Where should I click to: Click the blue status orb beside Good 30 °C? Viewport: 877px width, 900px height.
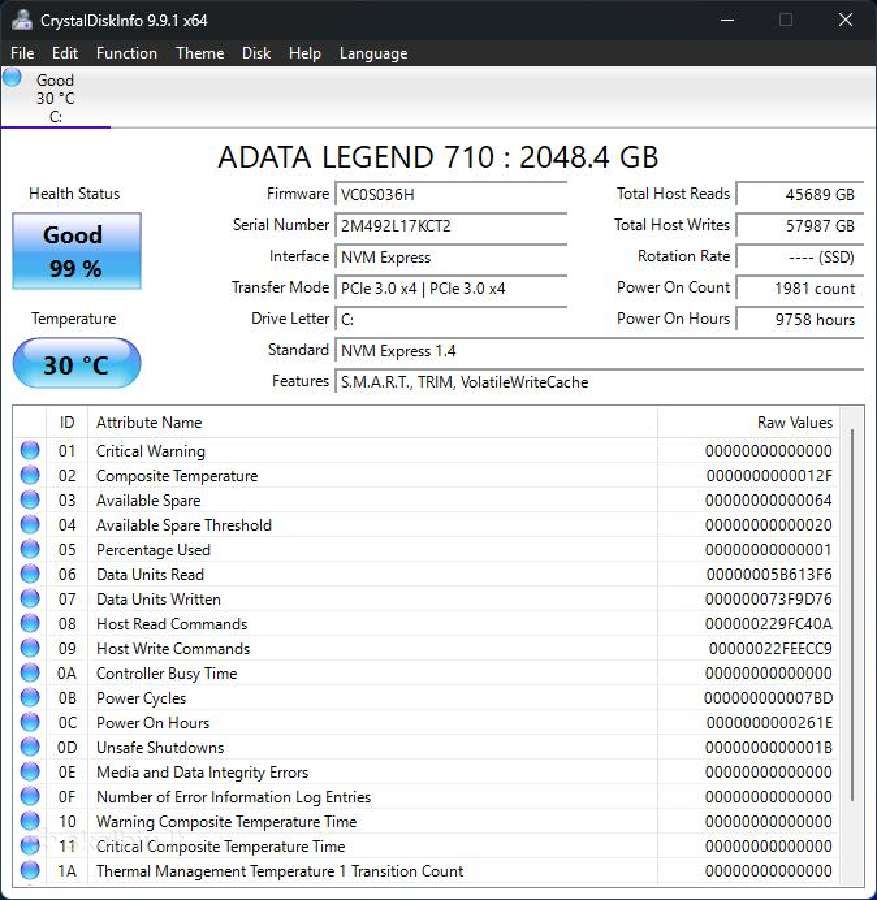tap(12, 78)
